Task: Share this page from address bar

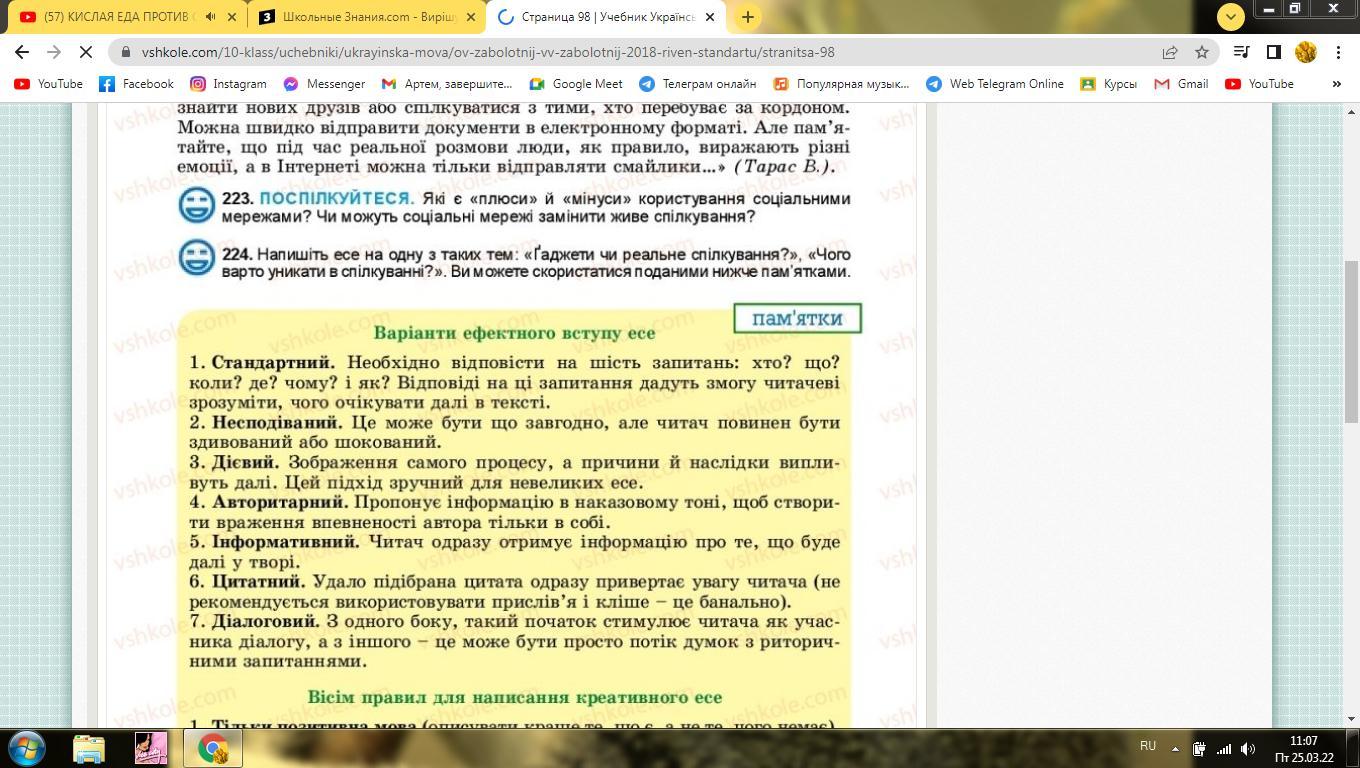Action: pos(1169,52)
